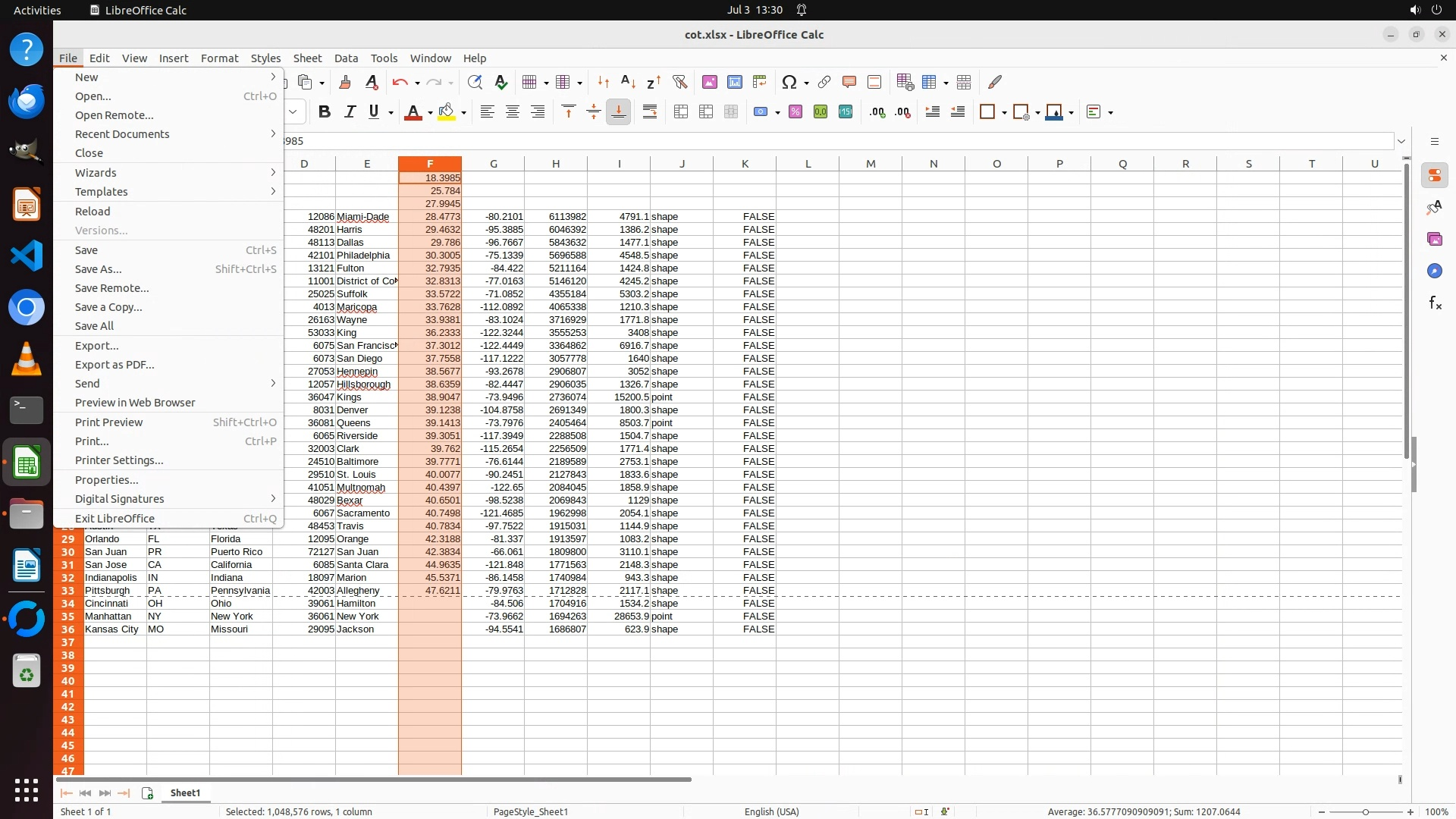Click the Merge and Center Cells icon
The image size is (1456, 819).
681,112
